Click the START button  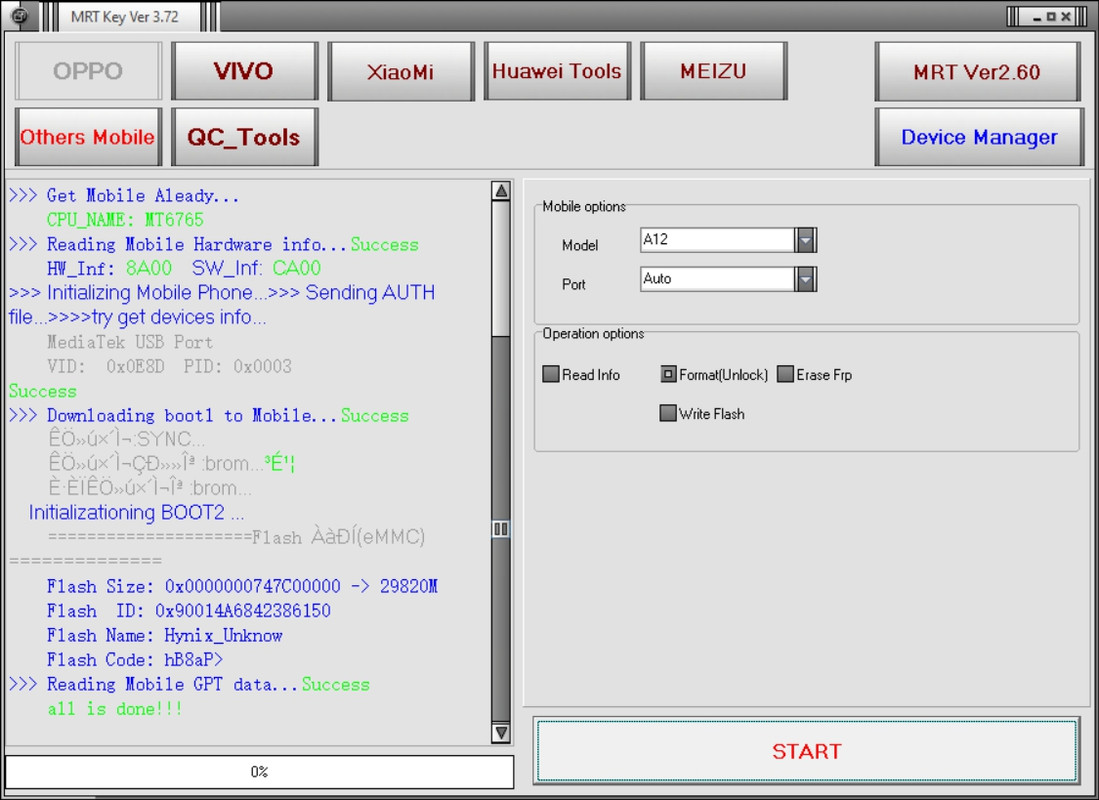(x=806, y=750)
